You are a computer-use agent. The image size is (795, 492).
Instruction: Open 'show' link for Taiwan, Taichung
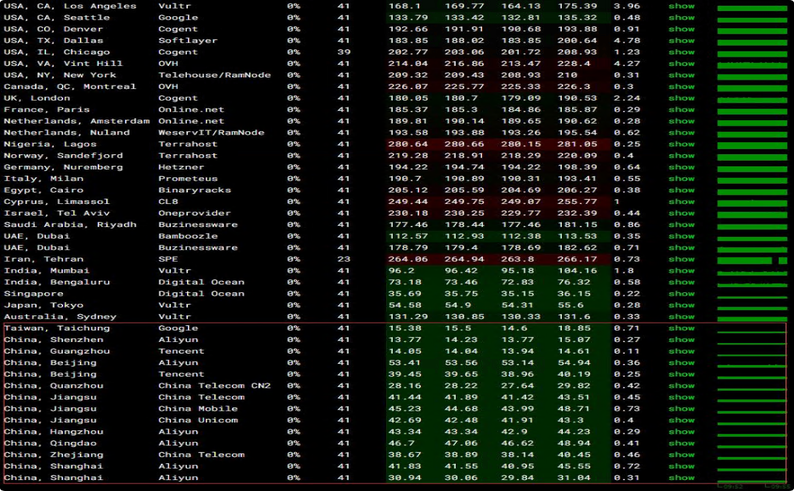pyautogui.click(x=681, y=328)
